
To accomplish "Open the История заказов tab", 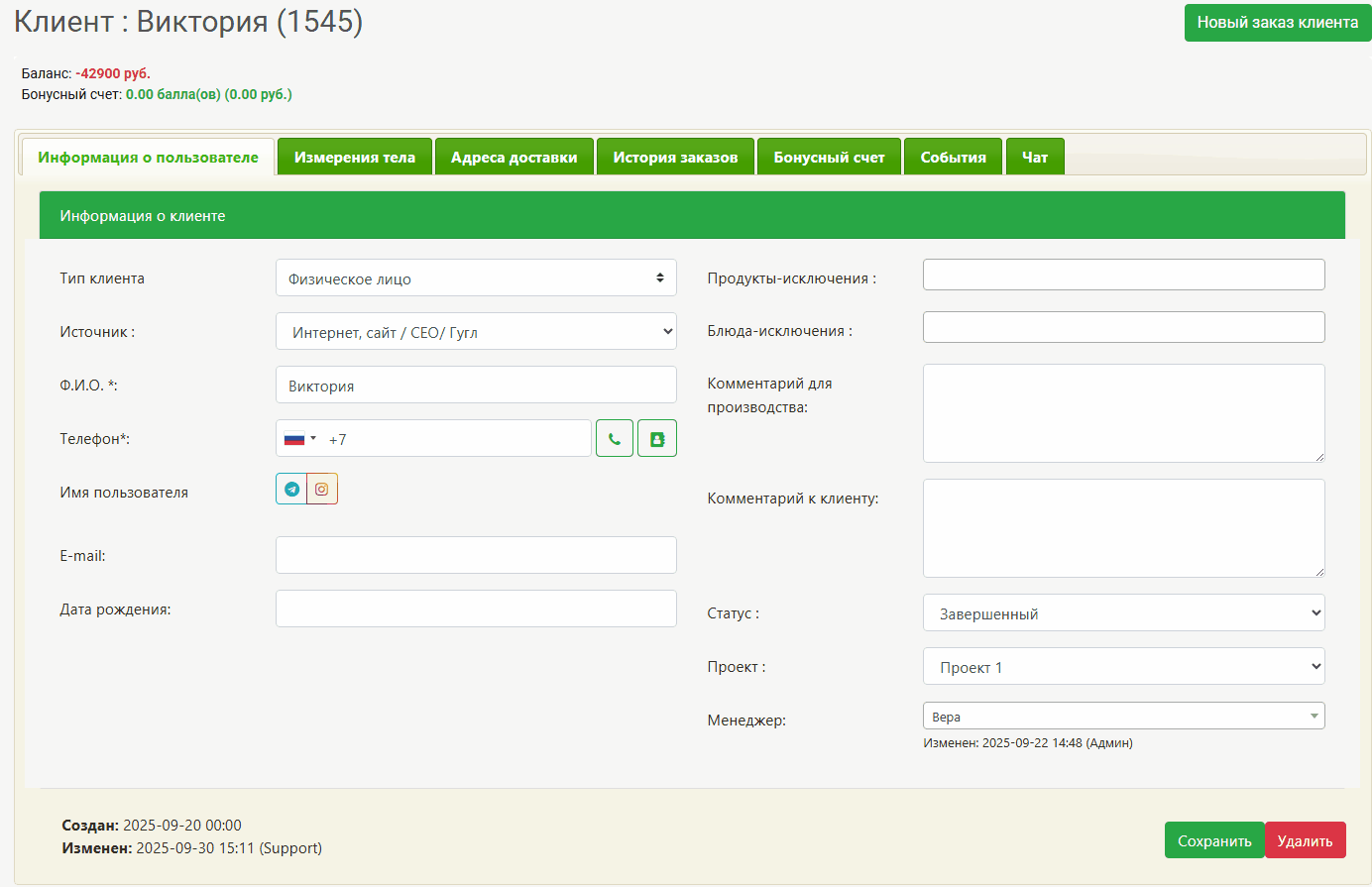I will tap(675, 158).
